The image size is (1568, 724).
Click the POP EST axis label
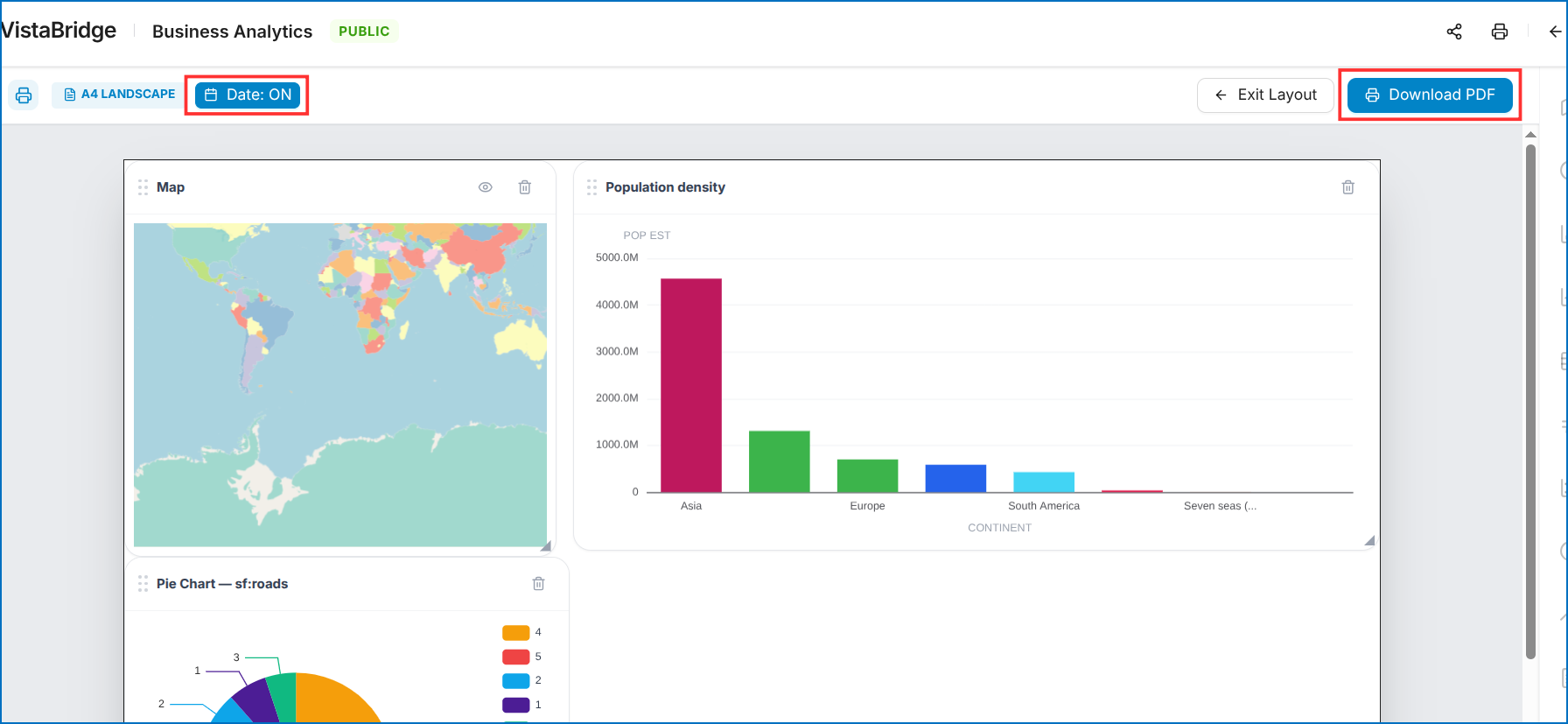click(x=647, y=235)
